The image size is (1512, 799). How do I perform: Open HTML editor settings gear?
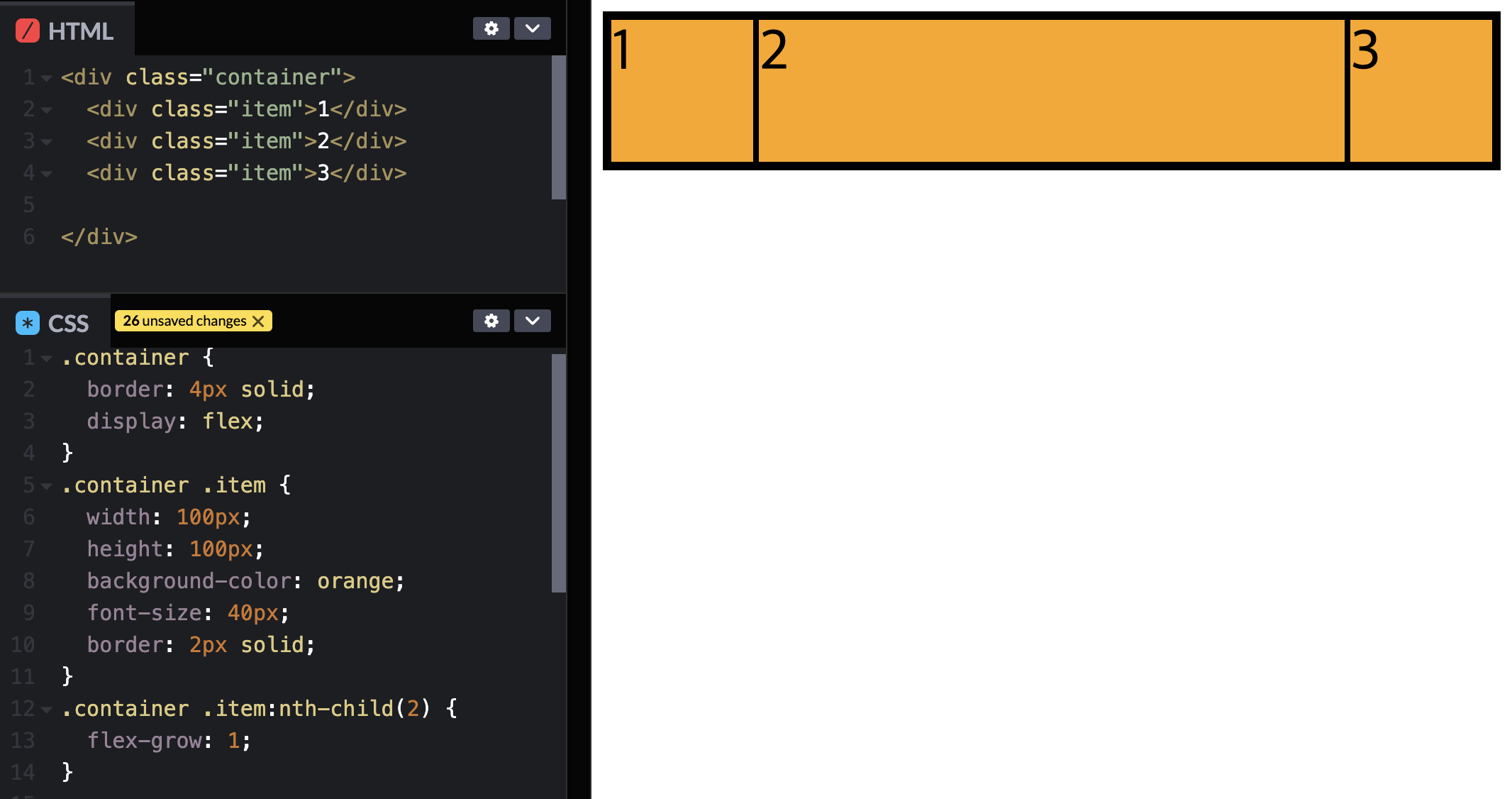coord(491,28)
